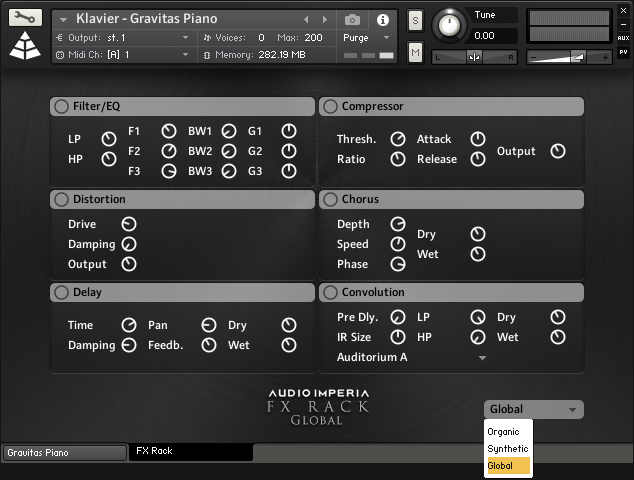634x480 pixels.
Task: Click the Chorus Depth knob
Action: coord(398,224)
